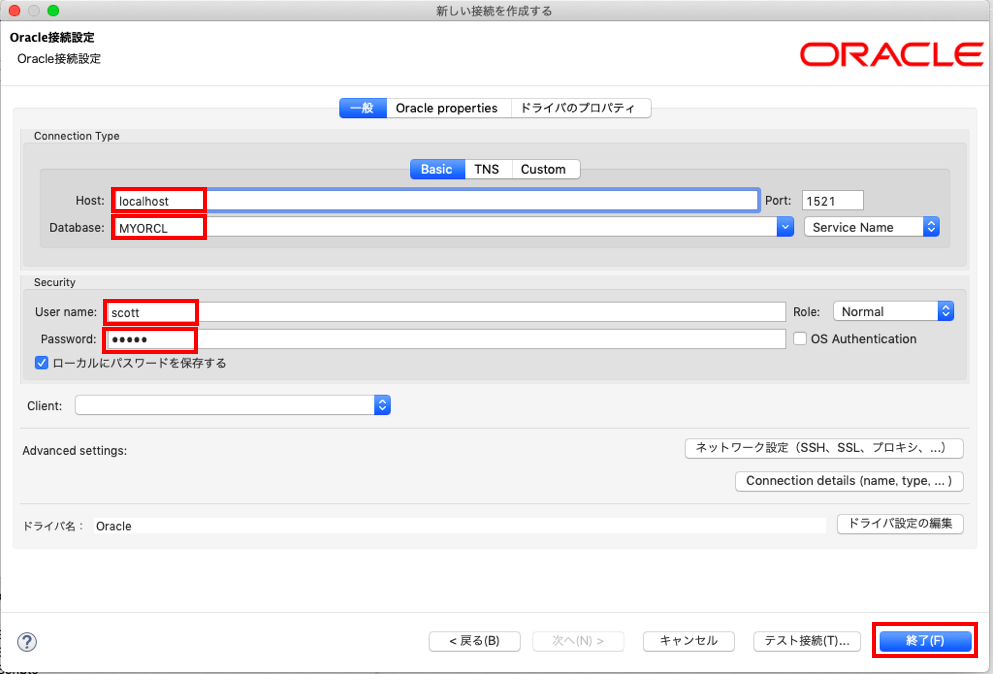Click the red close window button
Image resolution: width=993 pixels, height=674 pixels.
pyautogui.click(x=15, y=10)
